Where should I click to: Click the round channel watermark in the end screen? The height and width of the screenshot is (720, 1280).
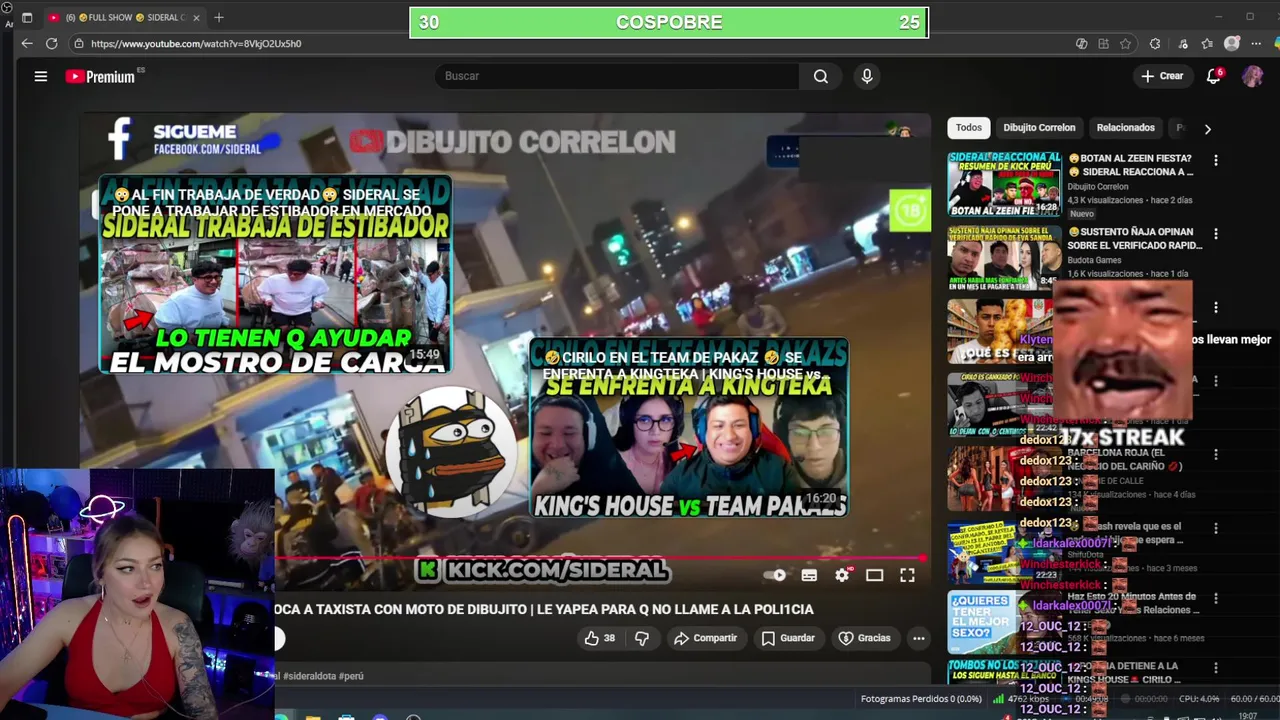(451, 453)
